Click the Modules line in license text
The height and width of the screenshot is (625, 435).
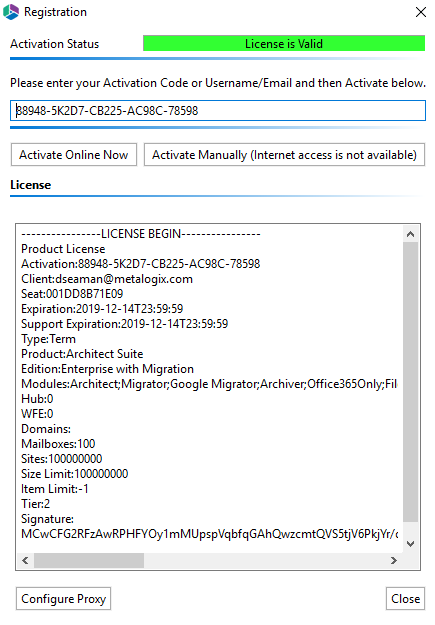[x=209, y=384]
